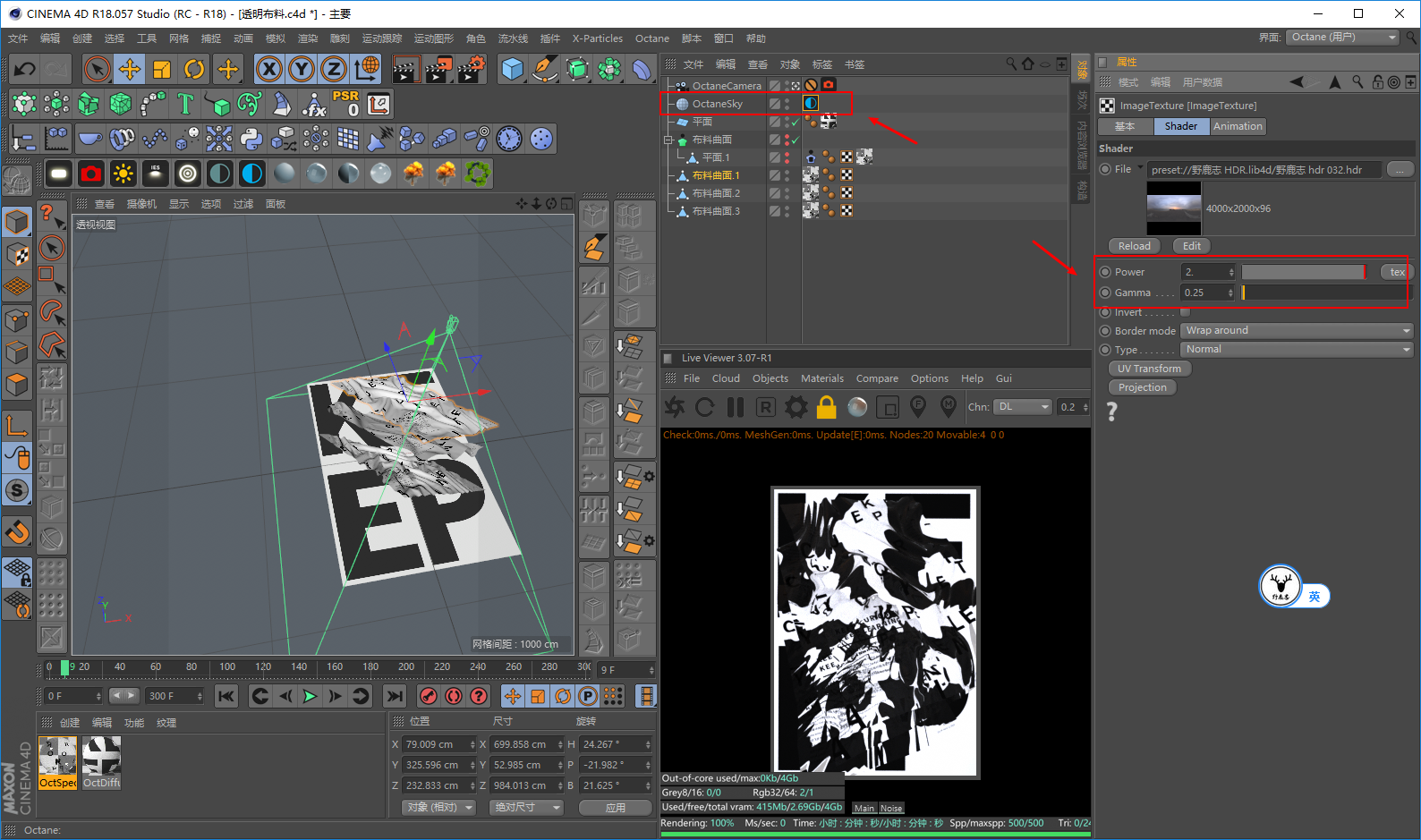Open Live Viewer settings gear icon
1421x840 pixels.
(x=796, y=408)
